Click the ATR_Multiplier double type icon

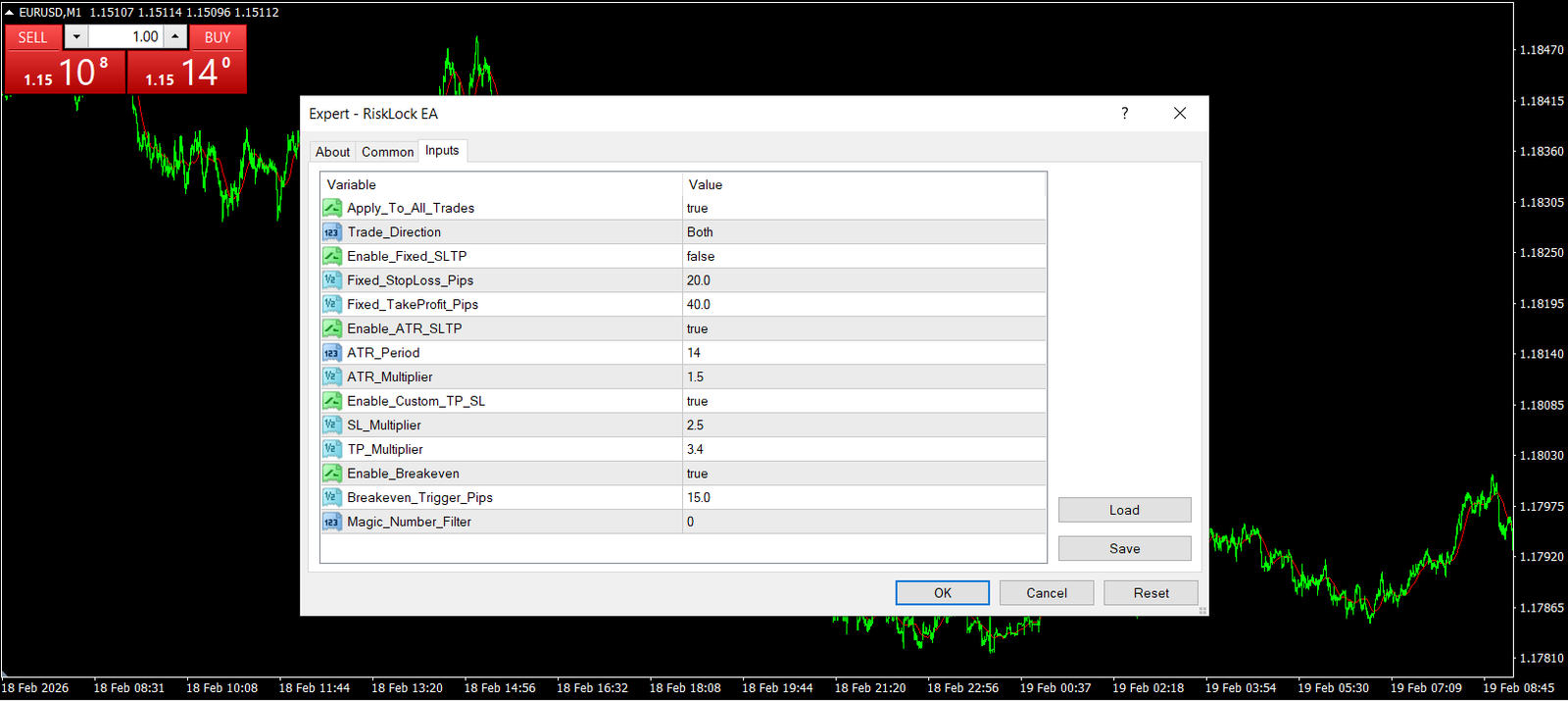pos(332,376)
